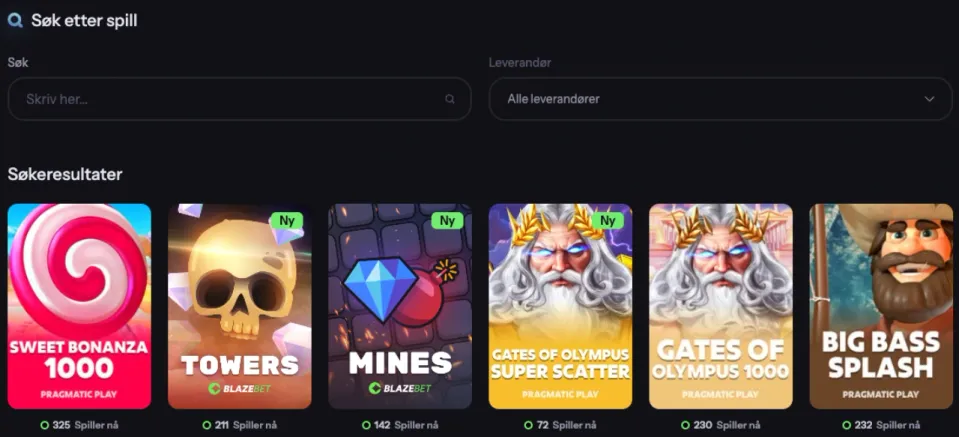The height and width of the screenshot is (437, 959).
Task: Click the chevron arrow in Leverandør dropdown
Action: [929, 99]
